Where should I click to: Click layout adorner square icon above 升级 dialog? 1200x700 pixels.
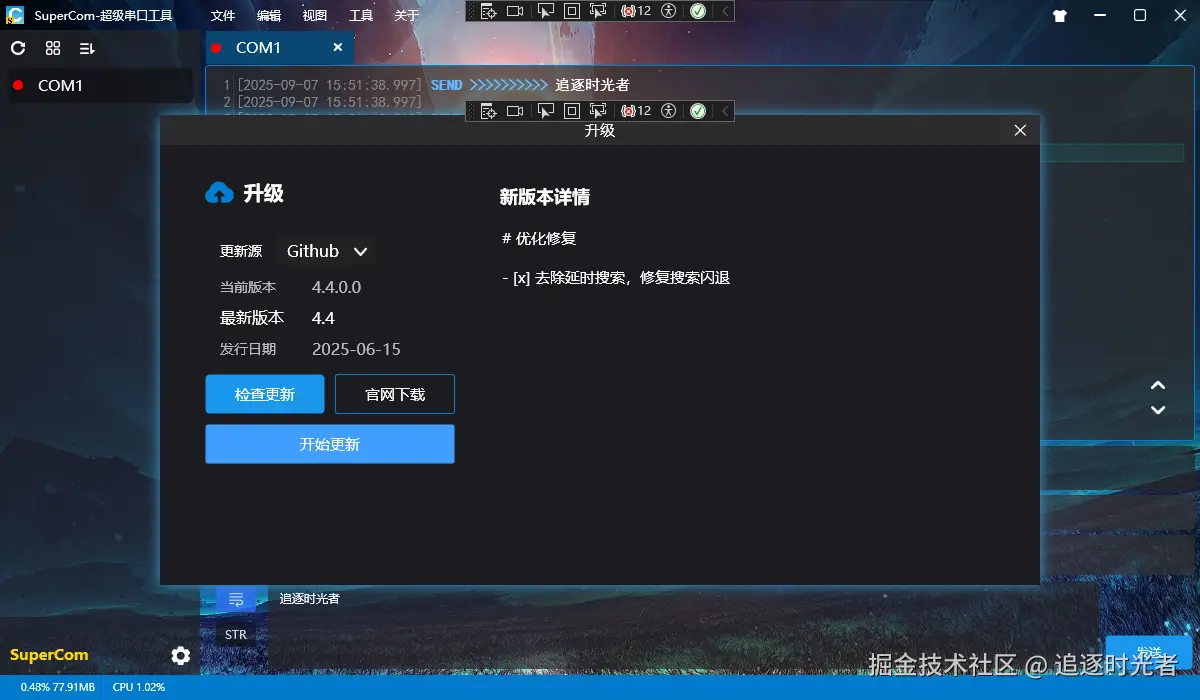[571, 111]
